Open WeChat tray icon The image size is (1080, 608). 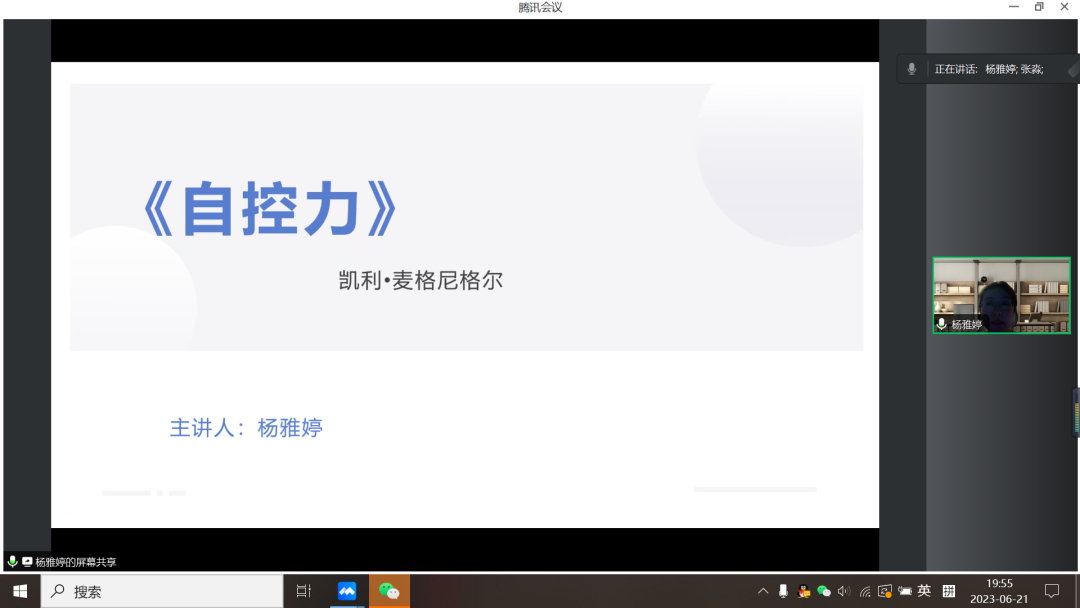[824, 591]
